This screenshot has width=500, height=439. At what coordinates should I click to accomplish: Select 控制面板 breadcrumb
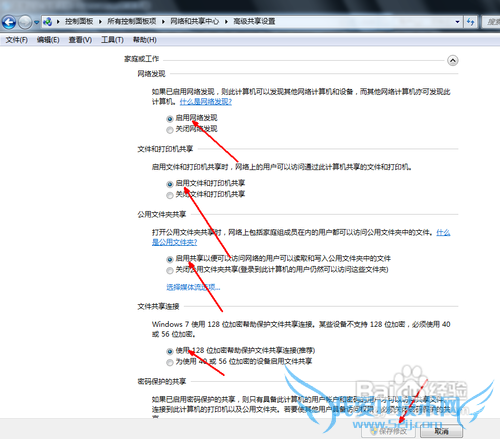tap(79, 21)
